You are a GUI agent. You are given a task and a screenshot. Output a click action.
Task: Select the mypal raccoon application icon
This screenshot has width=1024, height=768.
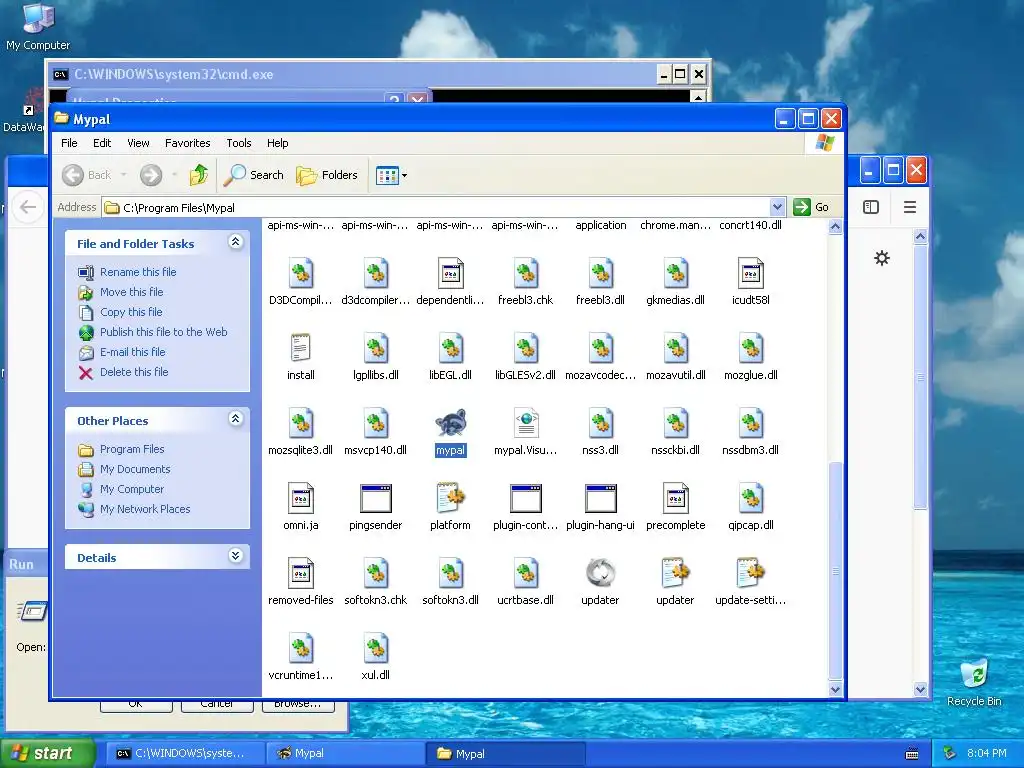point(451,423)
